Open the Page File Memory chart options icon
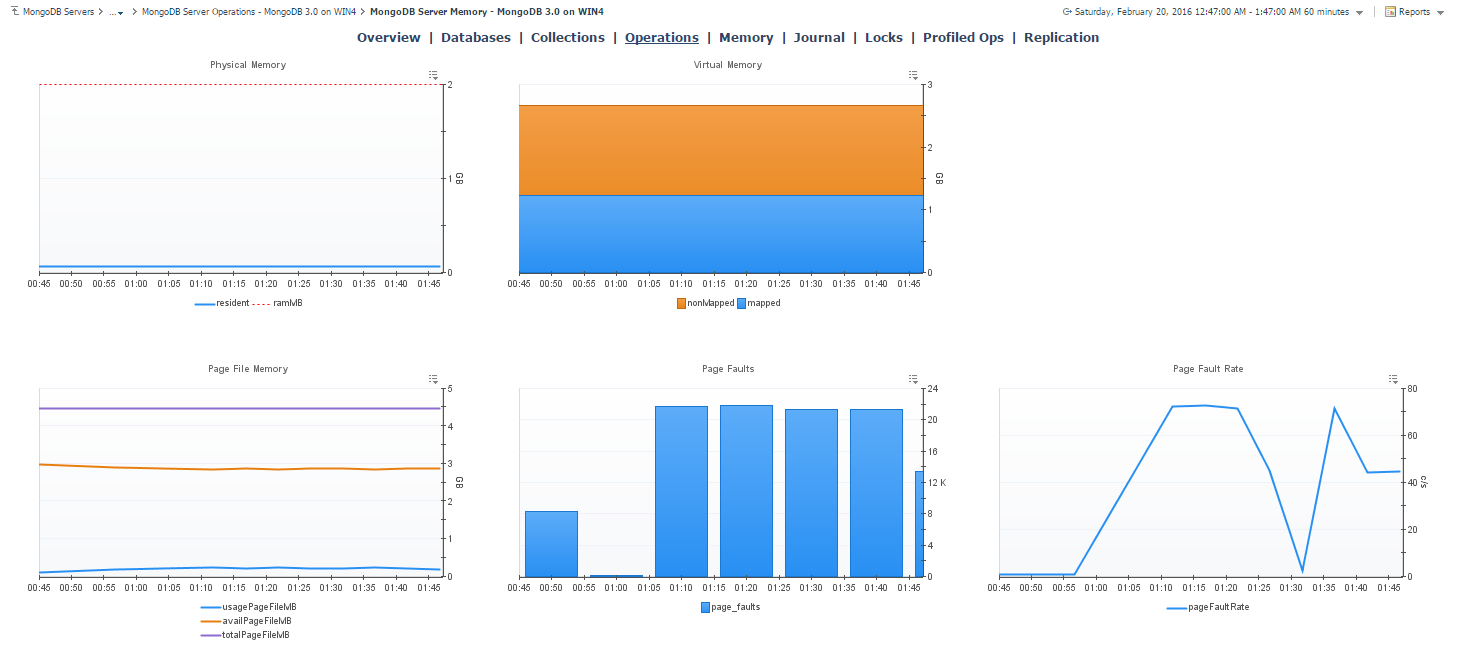This screenshot has height=652, width=1458. pos(433,379)
